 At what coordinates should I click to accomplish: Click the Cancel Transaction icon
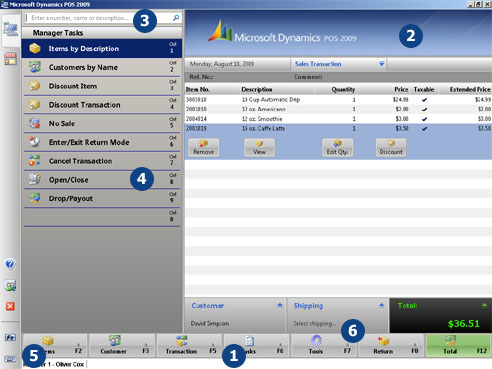coord(34,161)
